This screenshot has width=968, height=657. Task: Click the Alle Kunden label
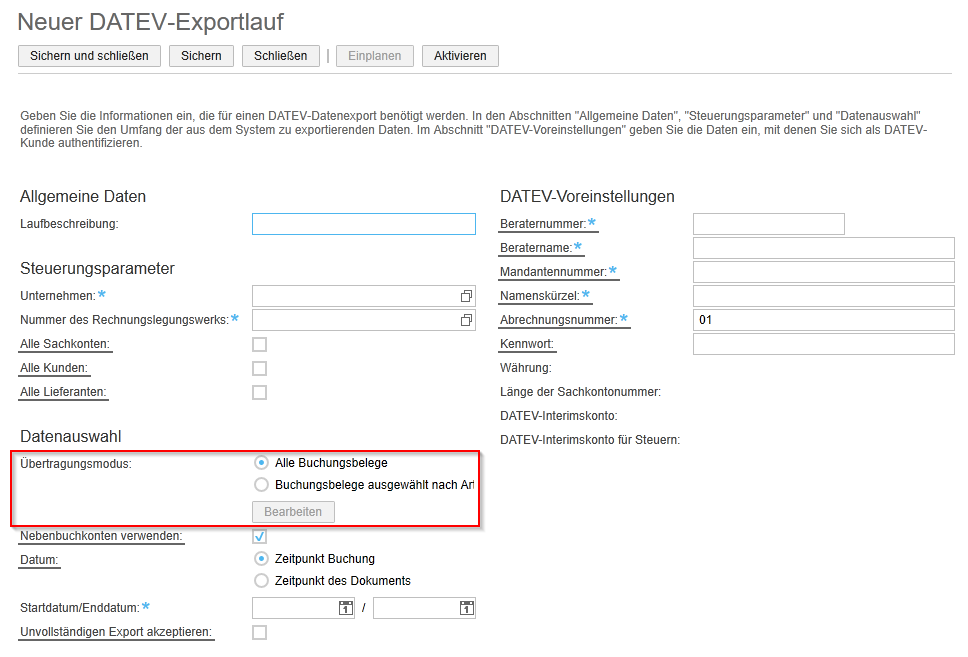tap(54, 368)
